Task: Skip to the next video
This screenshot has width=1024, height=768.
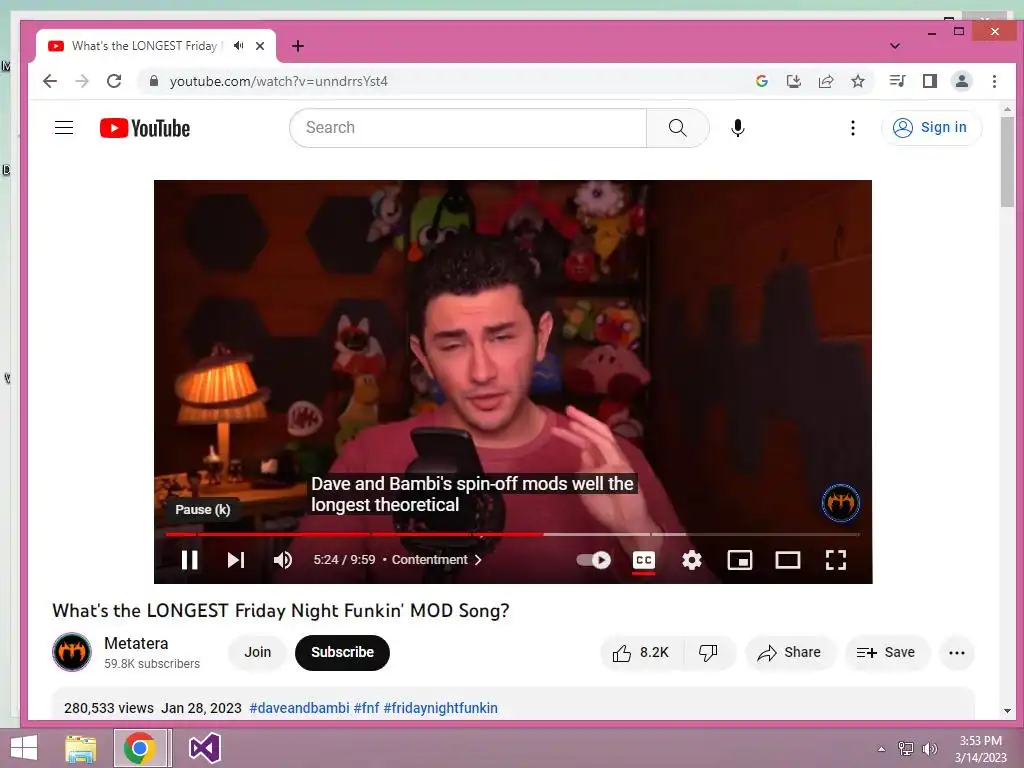Action: click(236, 560)
